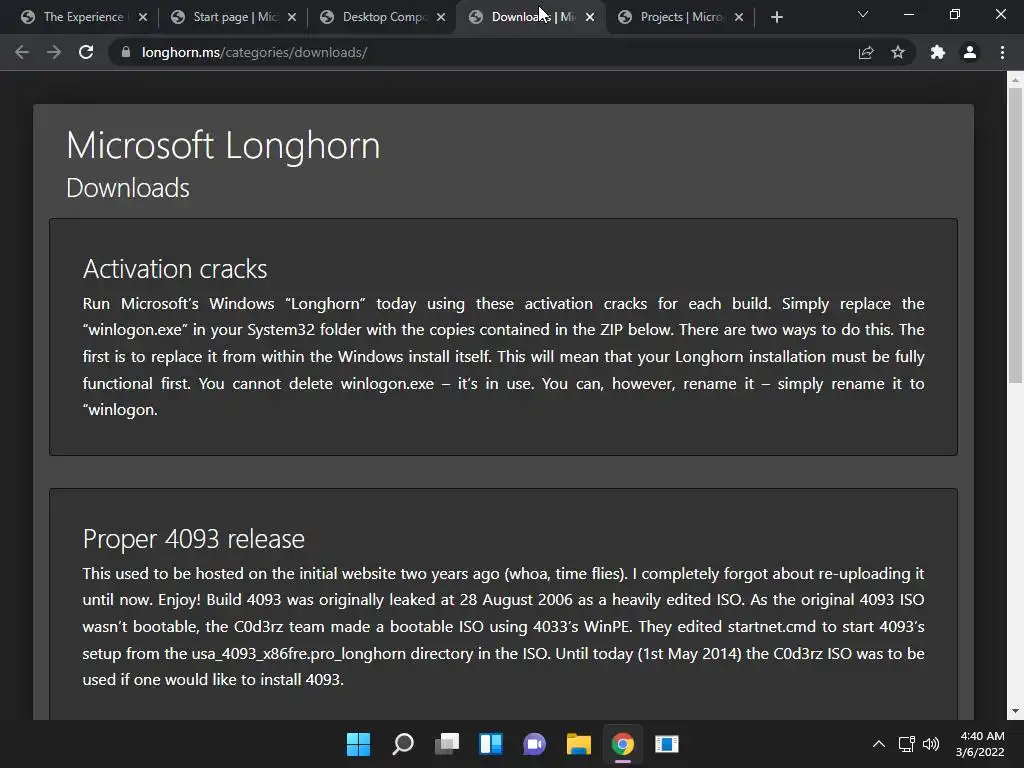
Task: Open the tab search chevron
Action: (x=863, y=14)
